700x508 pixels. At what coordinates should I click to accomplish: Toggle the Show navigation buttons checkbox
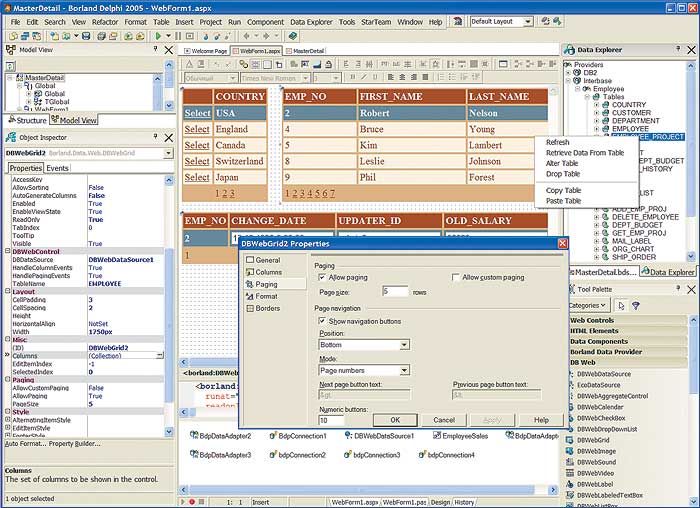322,321
